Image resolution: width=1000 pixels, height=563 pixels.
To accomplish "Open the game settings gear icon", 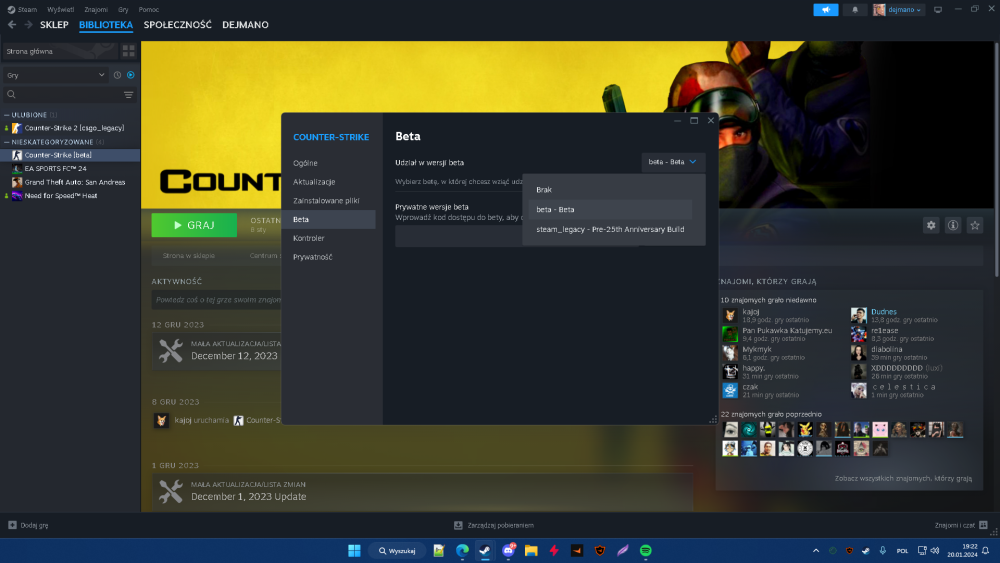I will [930, 225].
